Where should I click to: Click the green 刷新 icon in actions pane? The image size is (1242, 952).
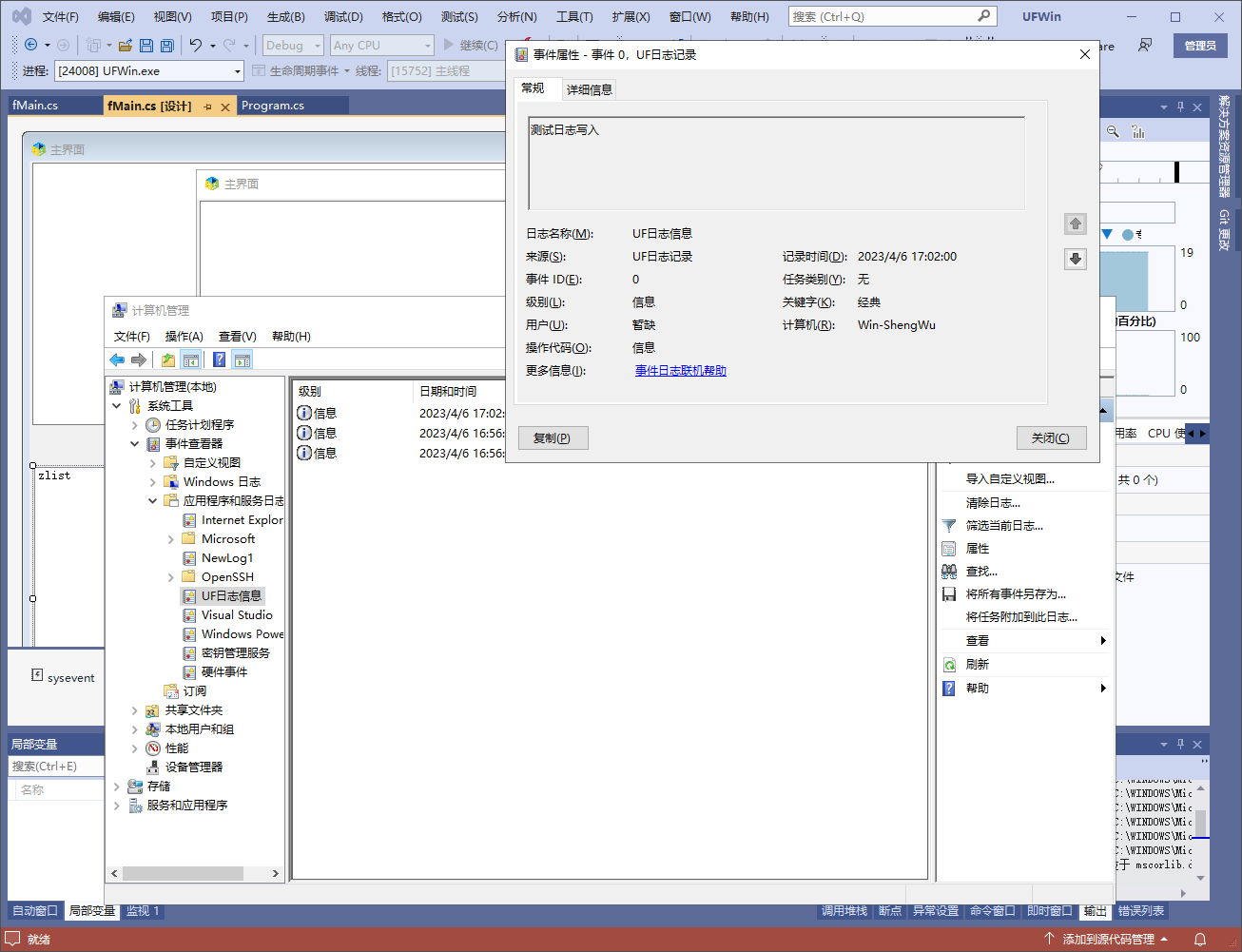(x=949, y=665)
